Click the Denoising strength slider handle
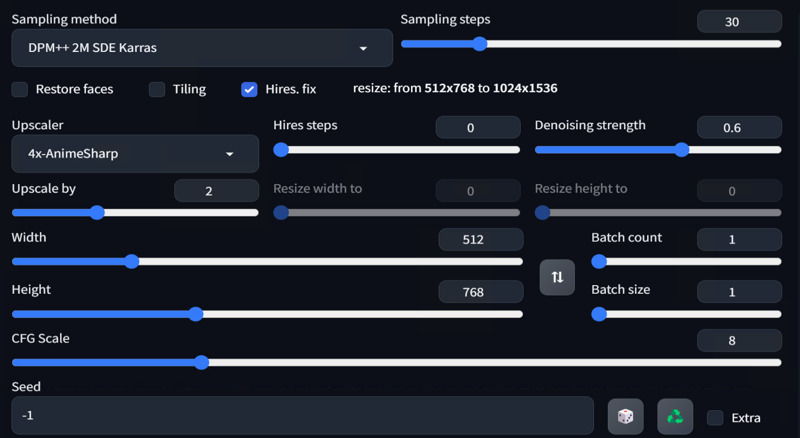This screenshot has width=800, height=438. pos(682,150)
